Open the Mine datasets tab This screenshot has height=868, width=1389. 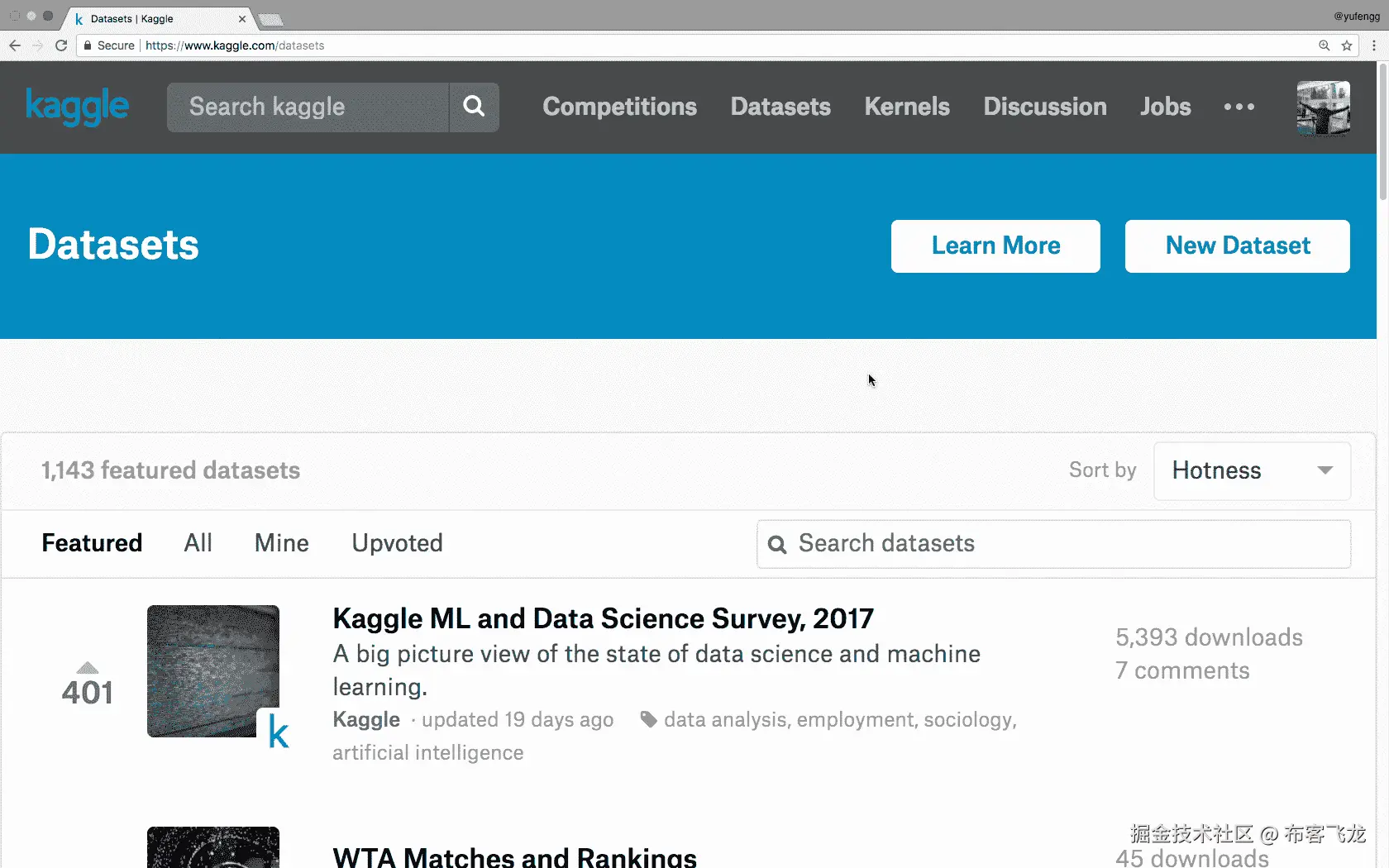click(281, 543)
